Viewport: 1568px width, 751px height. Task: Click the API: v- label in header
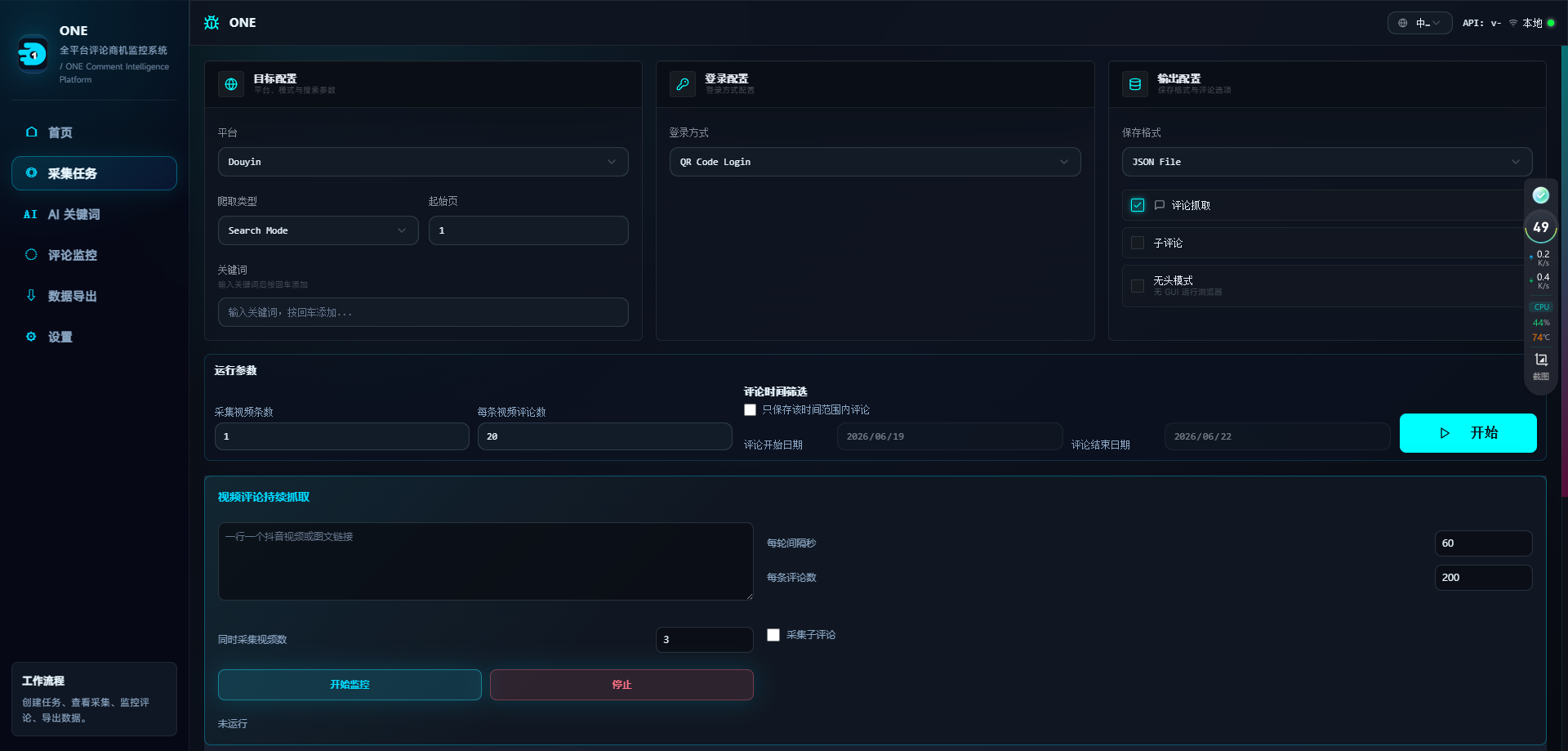[1481, 23]
